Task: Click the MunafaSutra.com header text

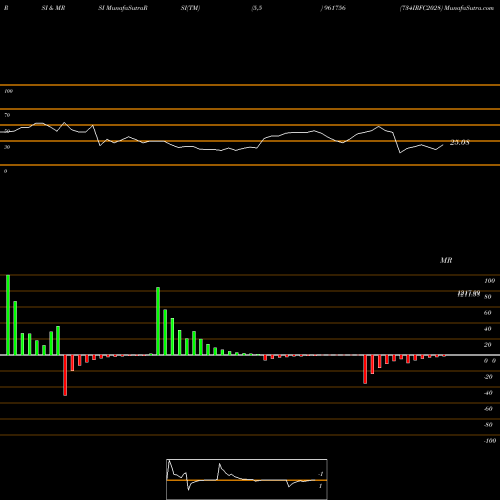Action: 469,8
